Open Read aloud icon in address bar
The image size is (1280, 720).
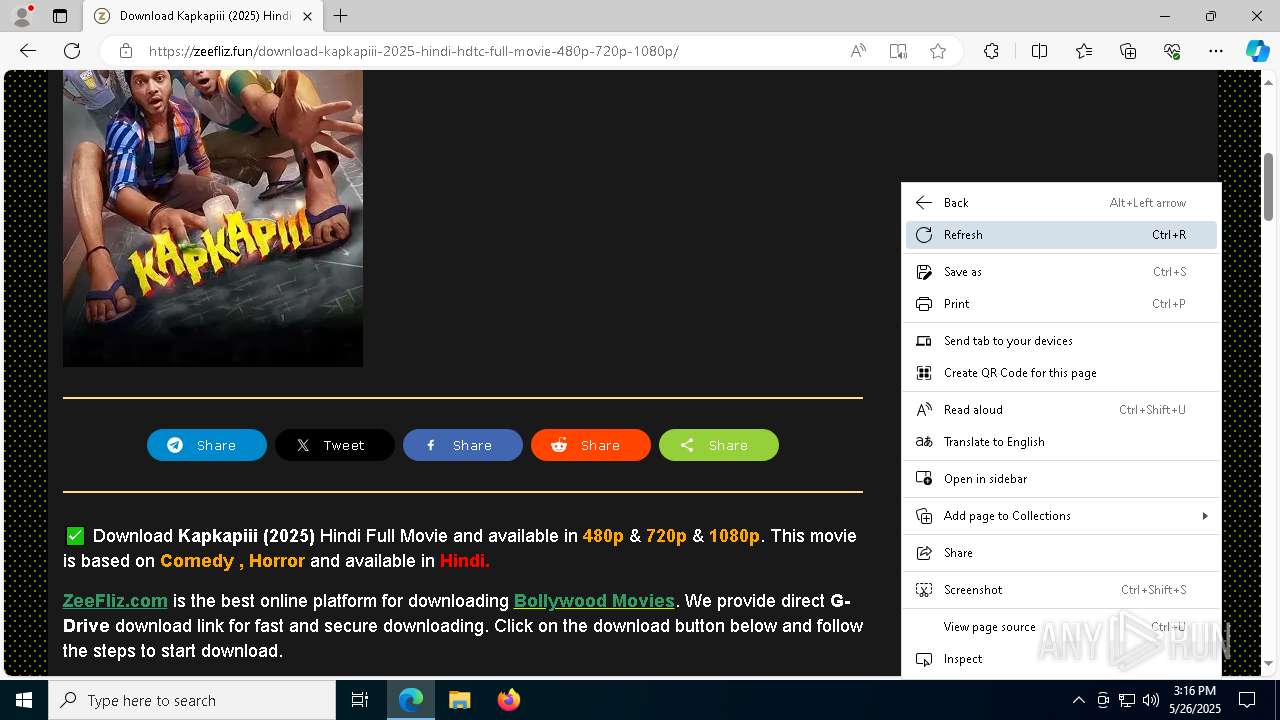click(x=858, y=51)
